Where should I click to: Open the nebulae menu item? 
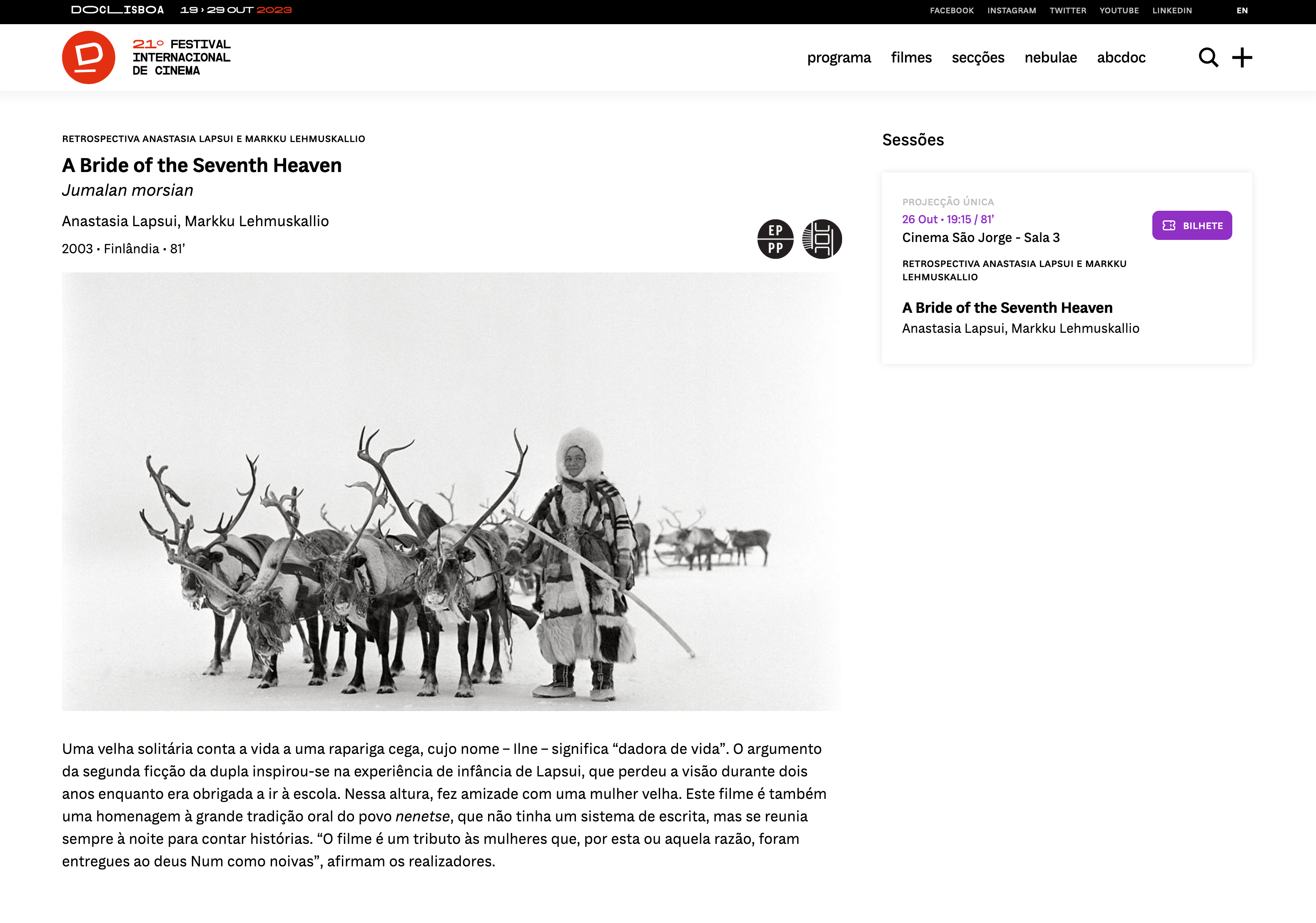coord(1051,57)
